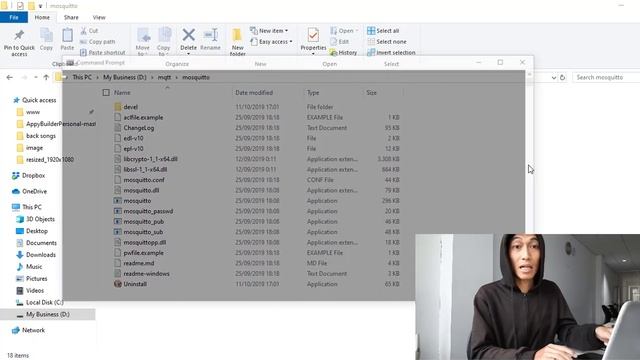Click My Business (D:) breadcrumb
This screenshot has height=360, width=640.
[124, 77]
